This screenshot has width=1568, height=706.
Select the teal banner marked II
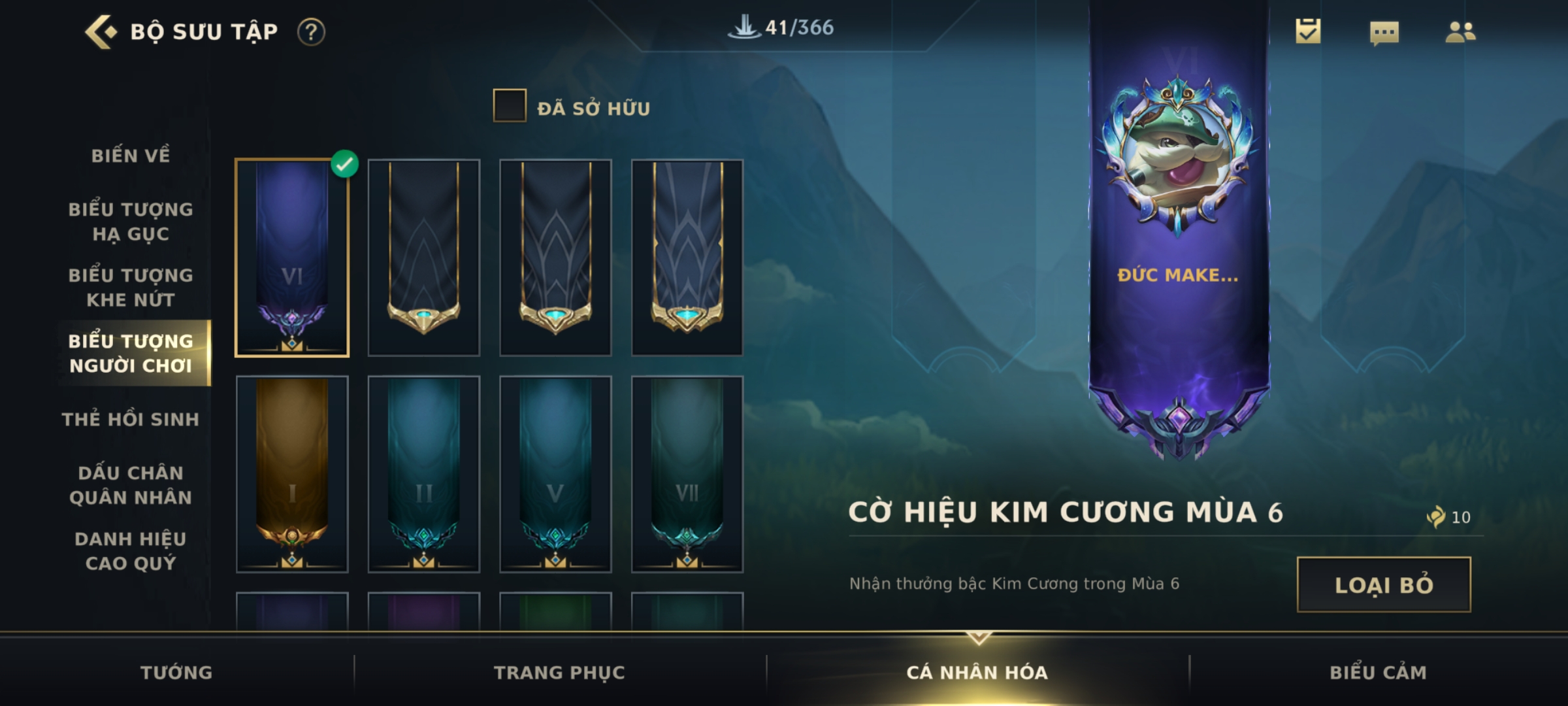424,474
